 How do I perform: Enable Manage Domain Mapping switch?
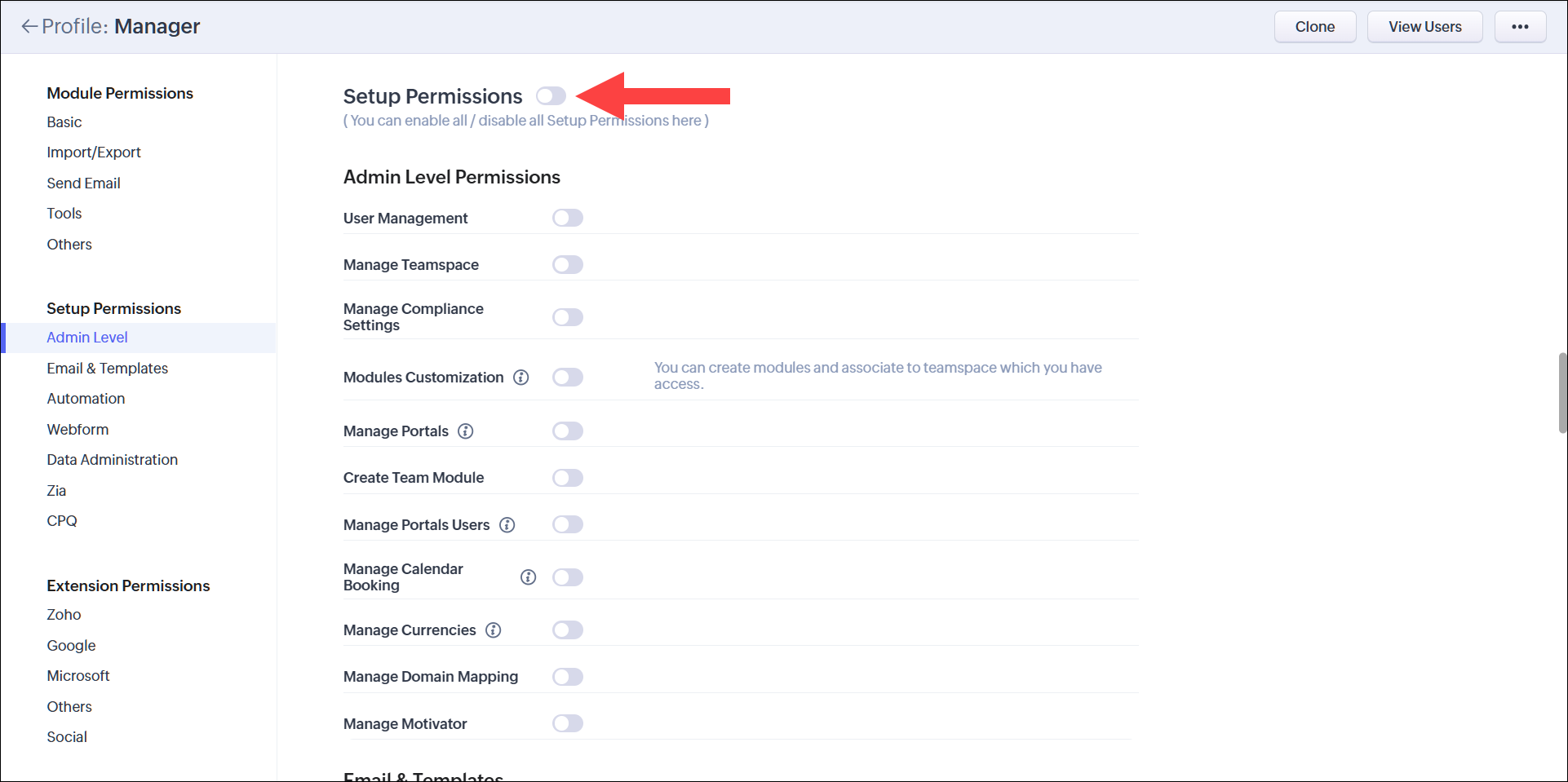(x=567, y=677)
